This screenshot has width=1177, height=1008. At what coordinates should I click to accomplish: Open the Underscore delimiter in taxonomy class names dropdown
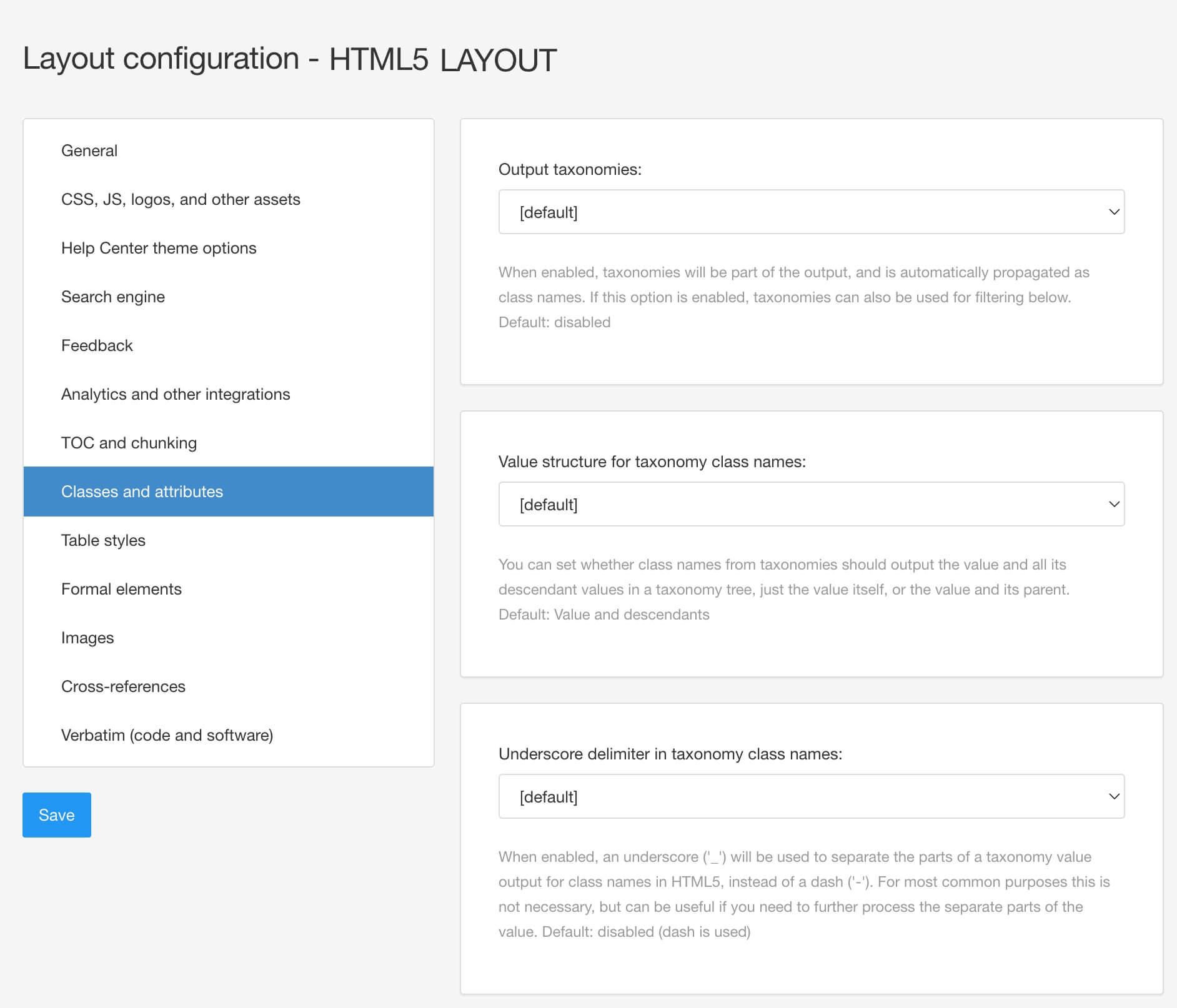[810, 796]
